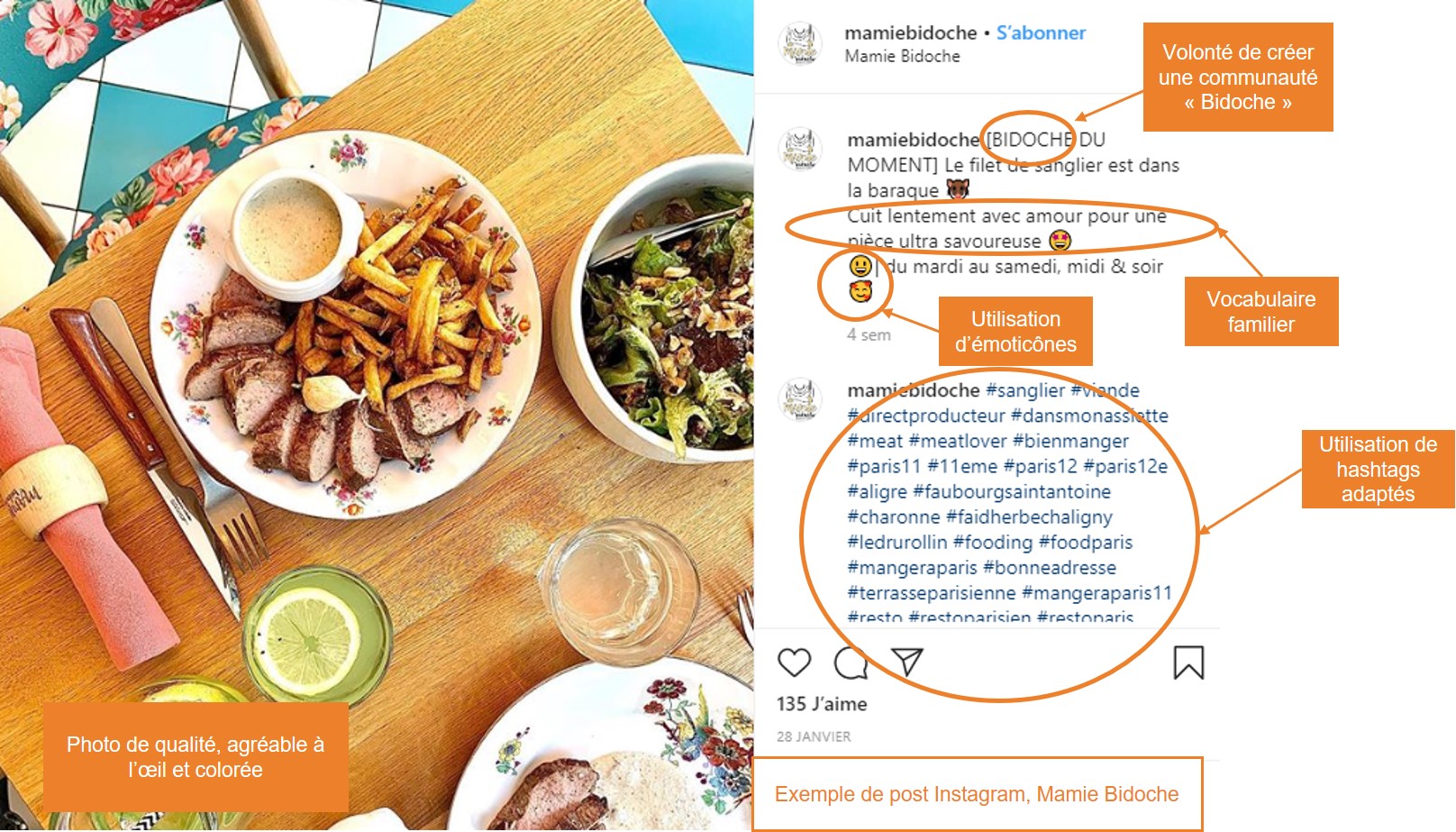Open mamiebidoche profile avatar in header

pos(800,43)
